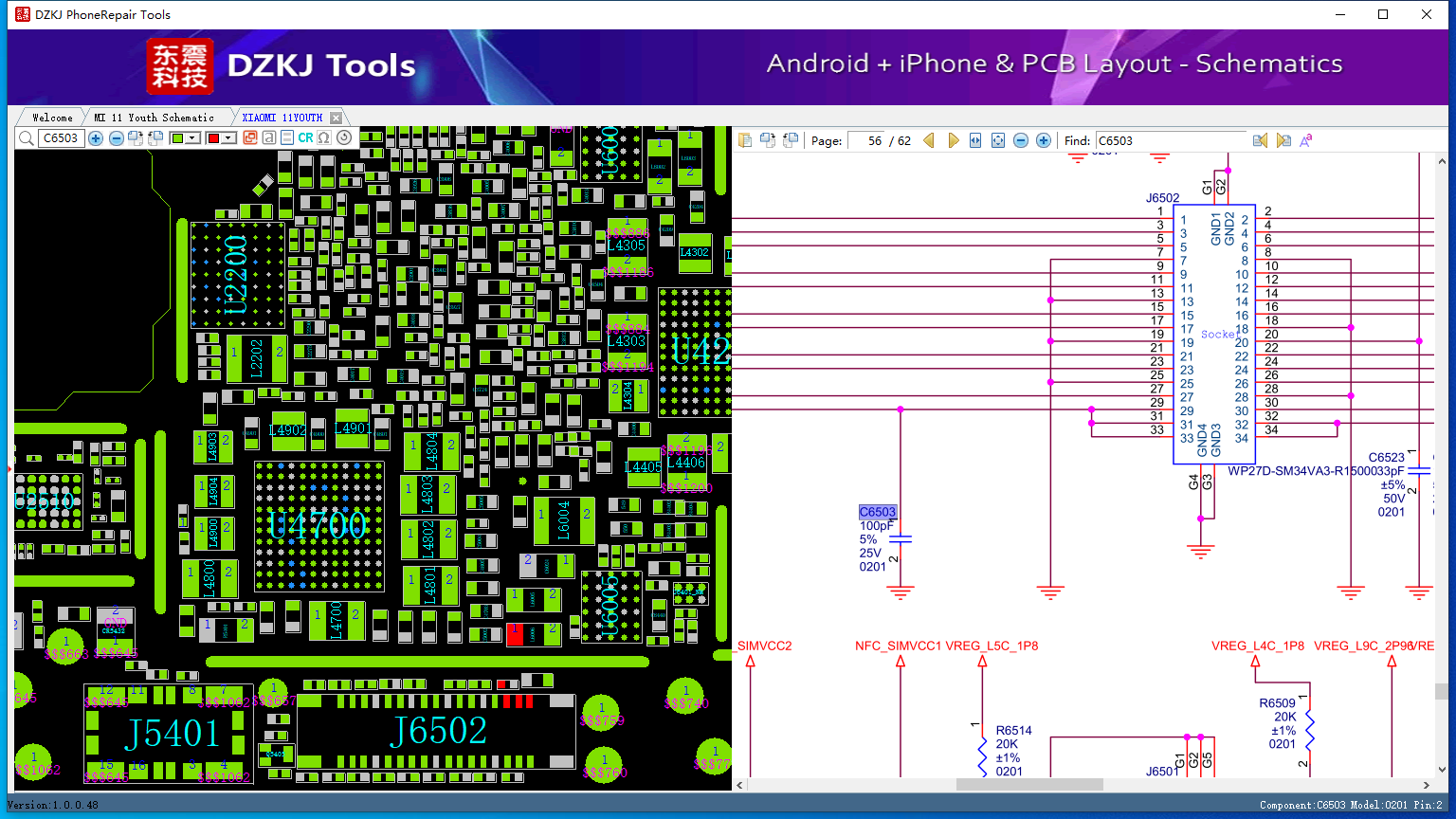Screen dimensions: 1456x819
Task: Zoom in the schematic view
Action: point(1044,140)
